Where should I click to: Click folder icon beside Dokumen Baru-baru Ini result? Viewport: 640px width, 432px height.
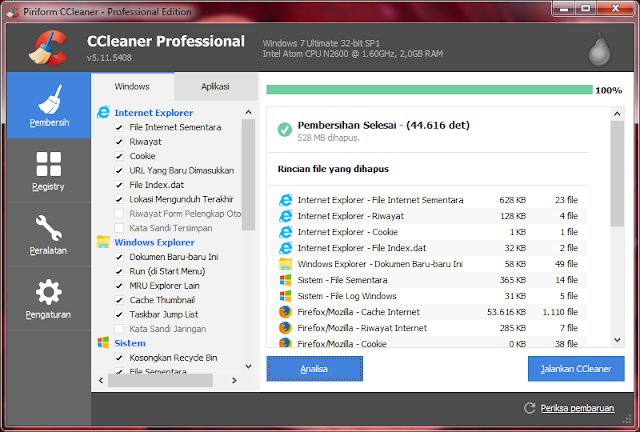point(285,264)
